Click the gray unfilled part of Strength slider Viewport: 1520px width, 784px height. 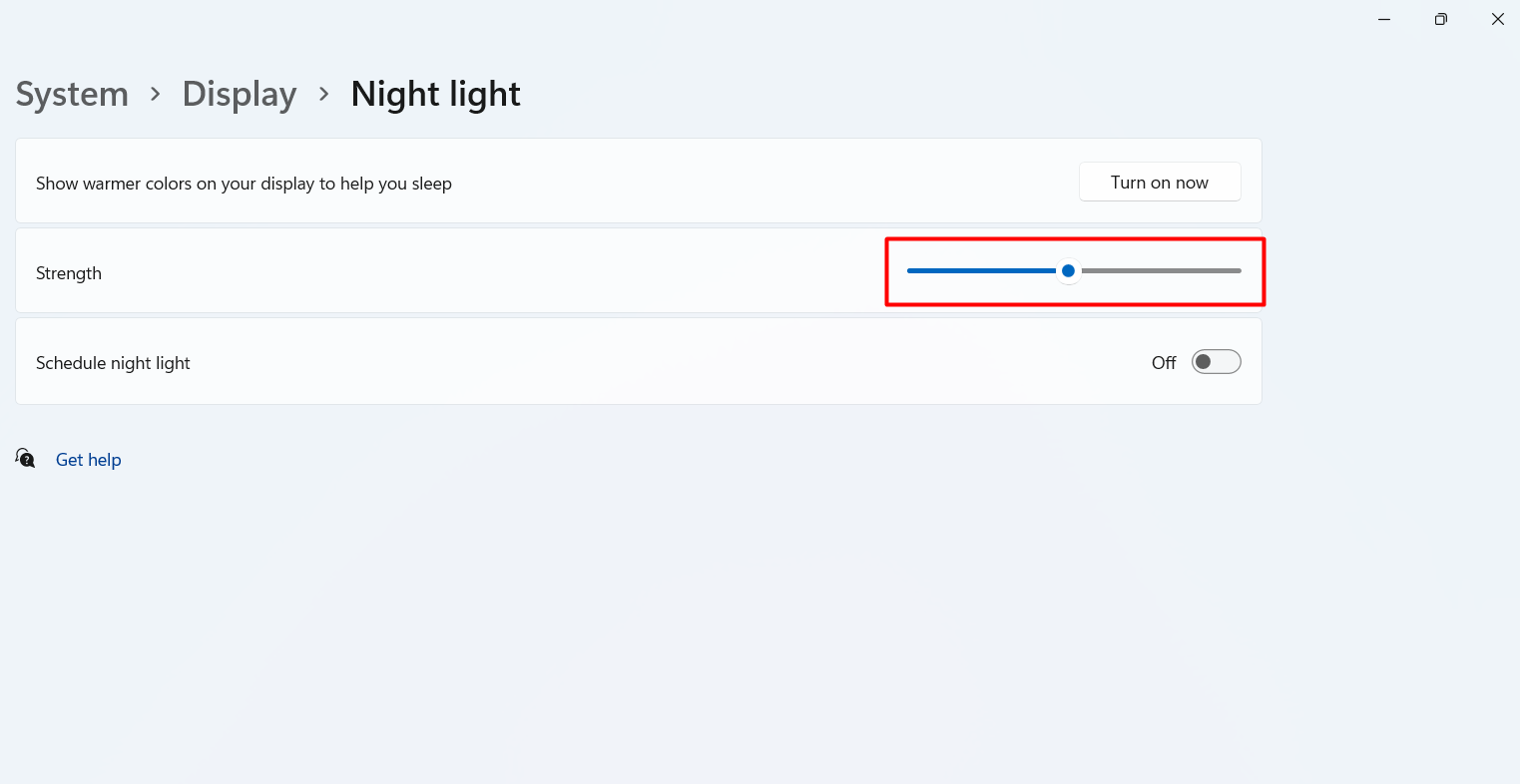1158,270
